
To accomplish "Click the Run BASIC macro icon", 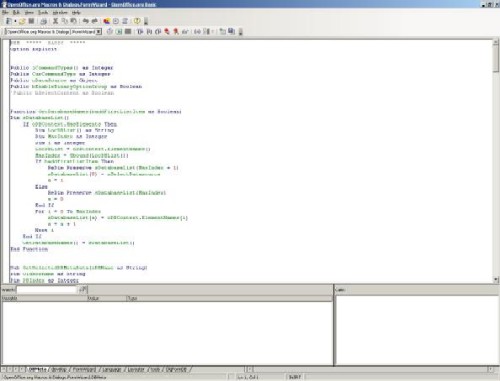I will click(x=119, y=32).
